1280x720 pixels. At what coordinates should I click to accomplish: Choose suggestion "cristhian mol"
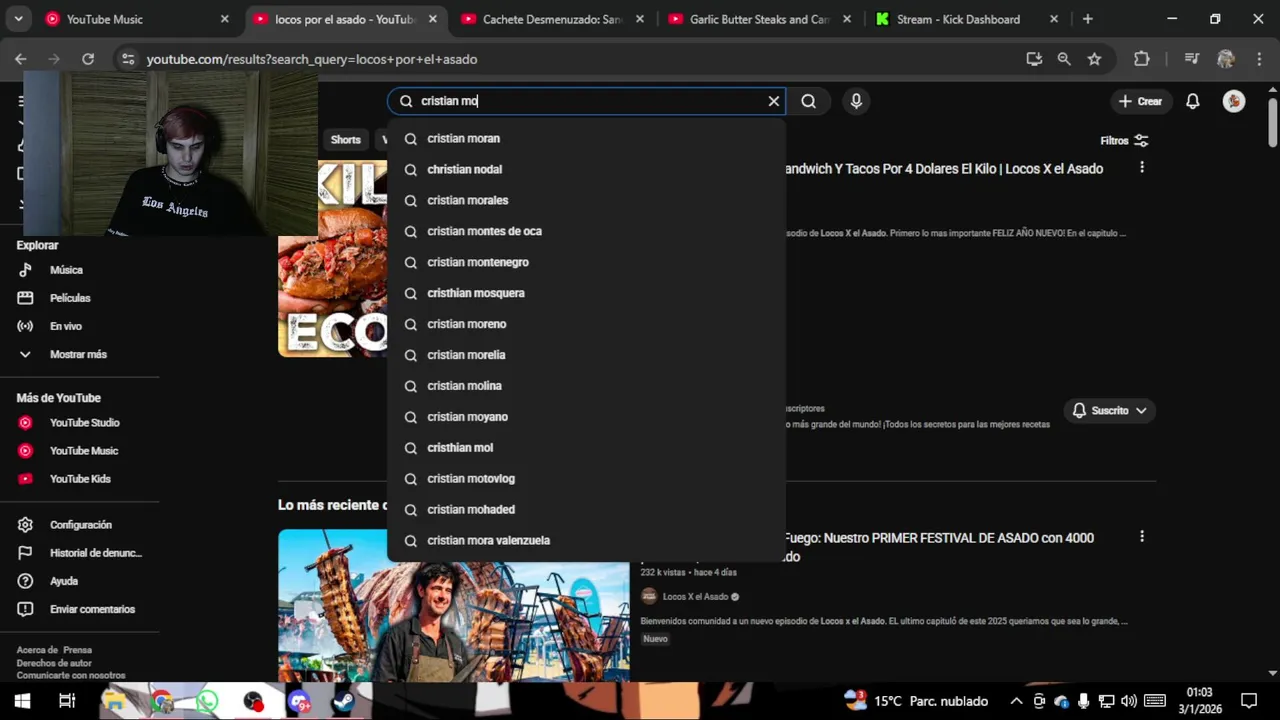pos(587,449)
